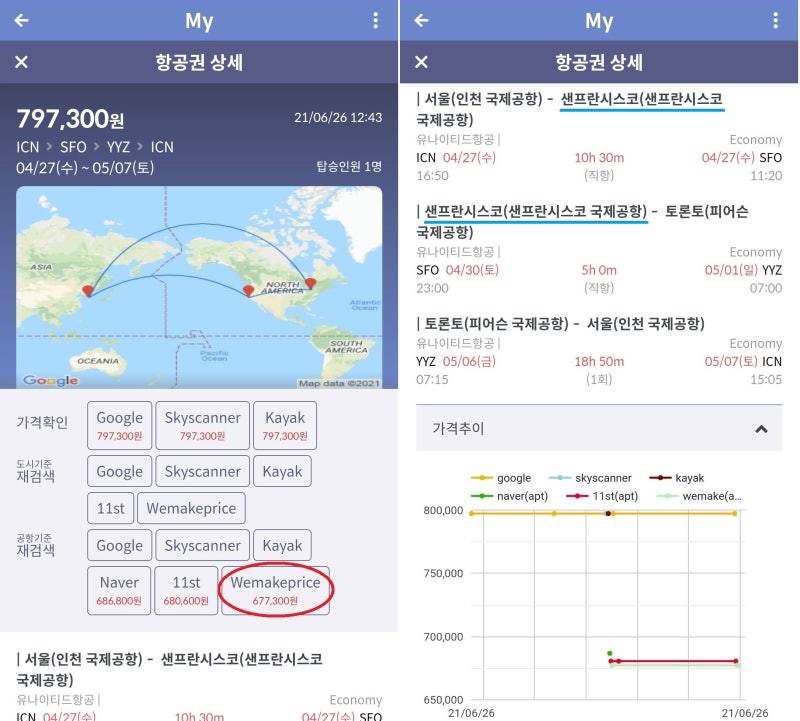Collapse the 가격추이 section using the chevron
Screen dimensions: 800x721
point(761,428)
